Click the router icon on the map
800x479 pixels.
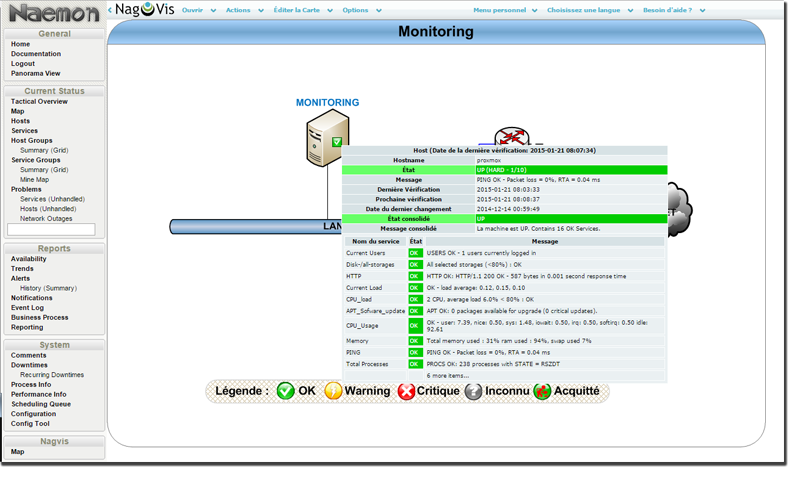[x=512, y=137]
